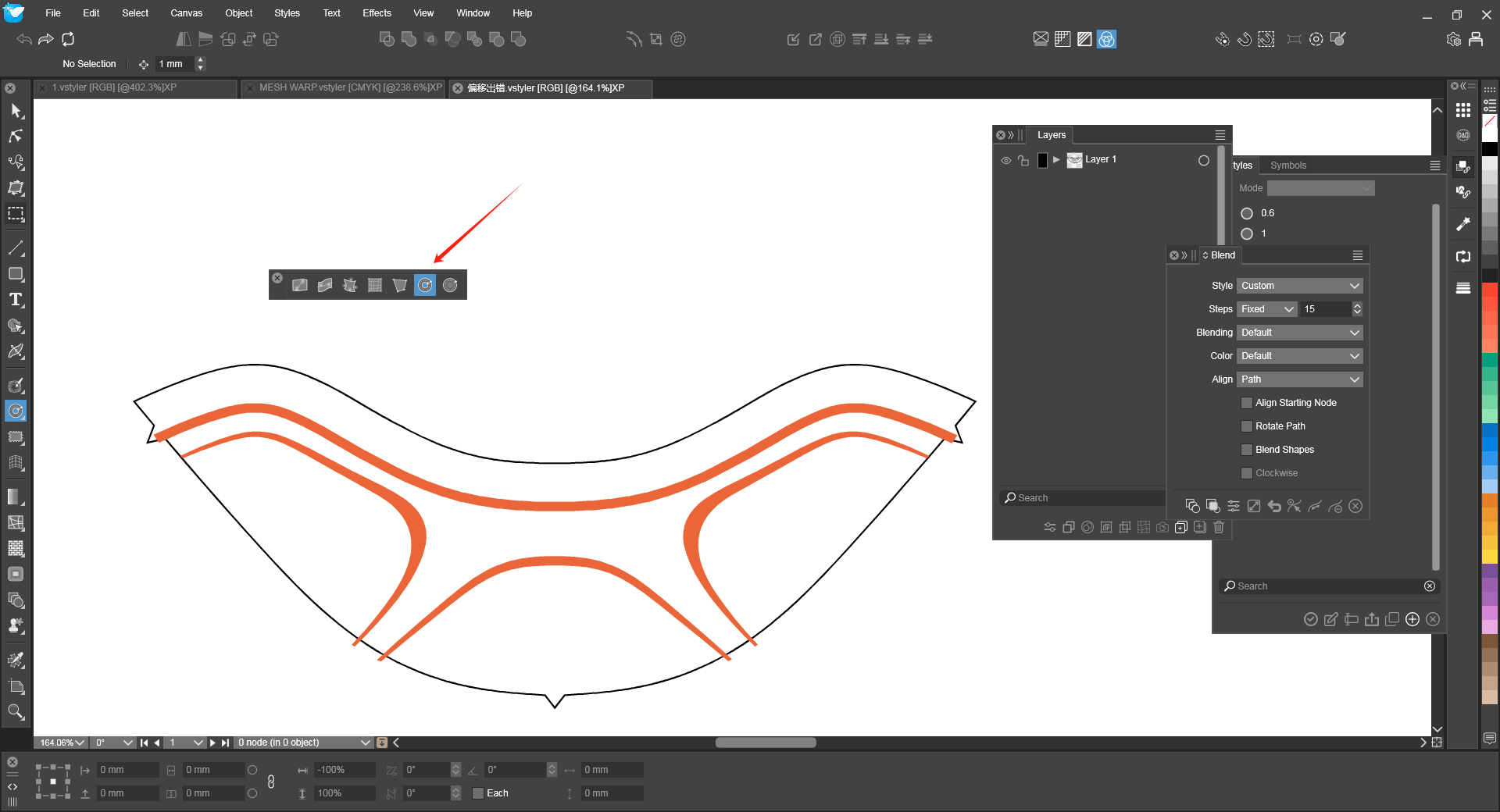The height and width of the screenshot is (812, 1500).
Task: Enable the Align Starting Node checkbox
Action: click(x=1247, y=403)
